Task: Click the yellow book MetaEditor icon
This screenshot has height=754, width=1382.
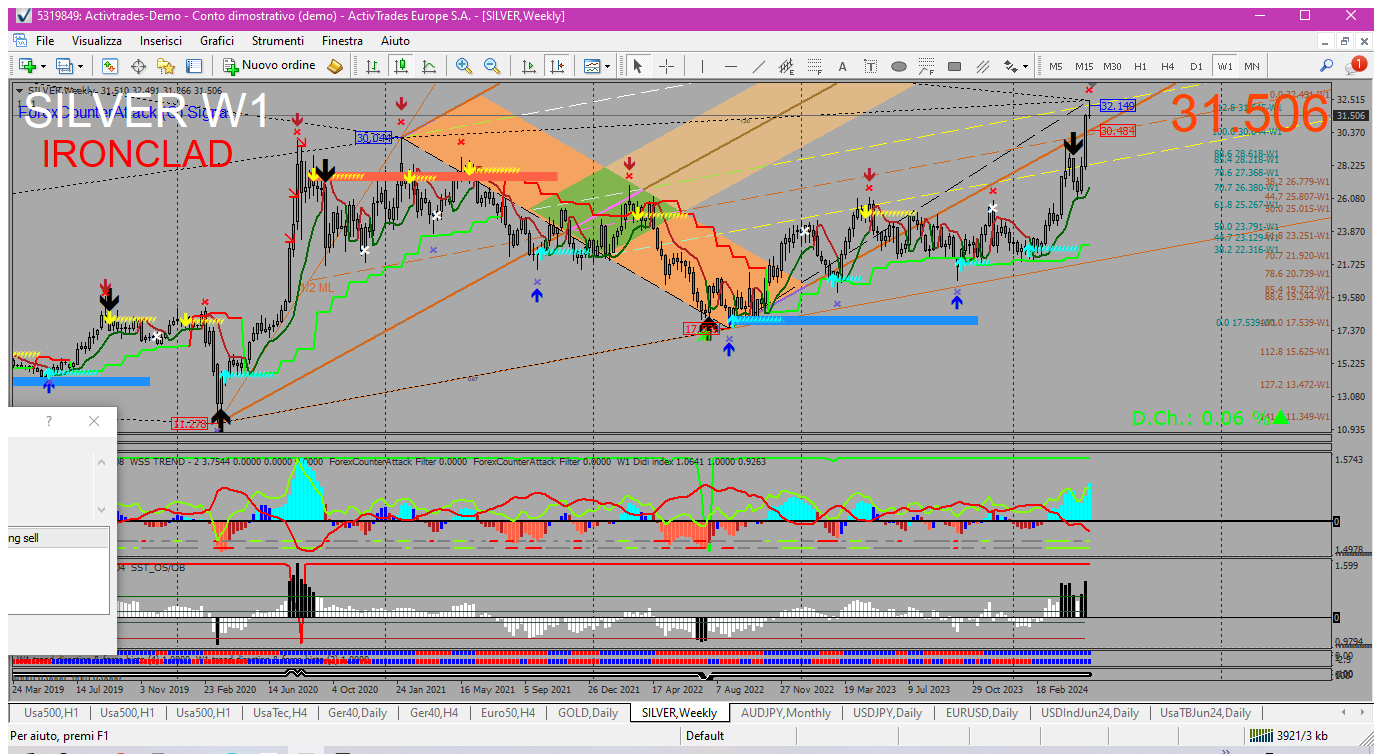Action: point(335,66)
